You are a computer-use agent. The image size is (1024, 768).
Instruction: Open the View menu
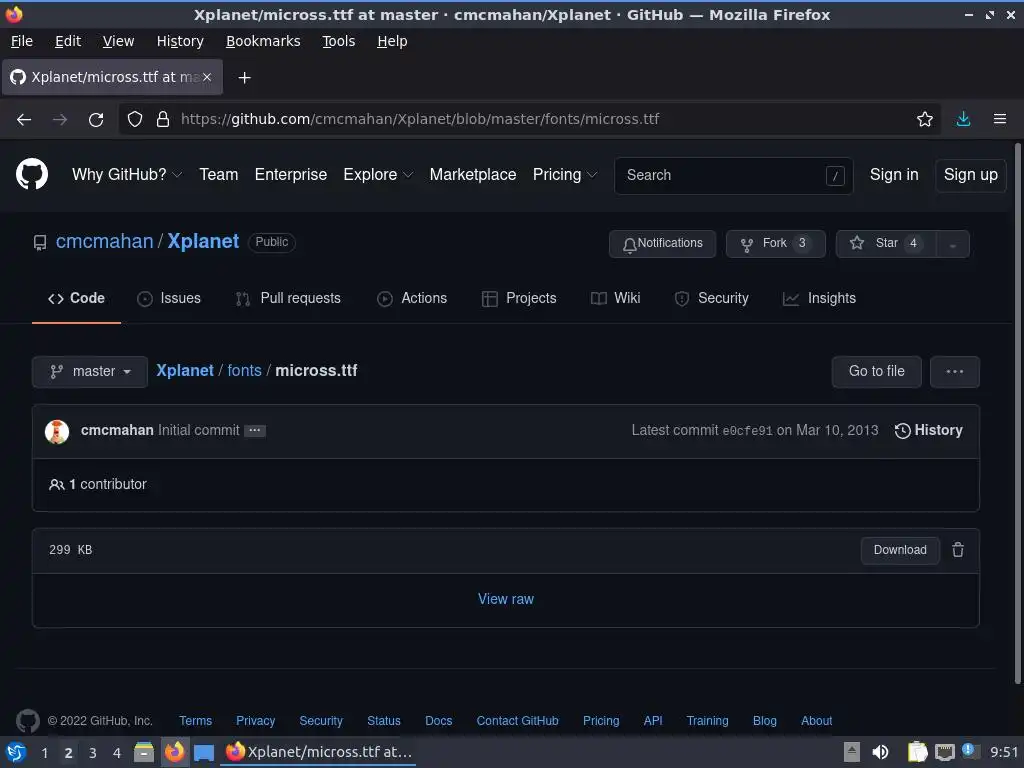point(118,41)
